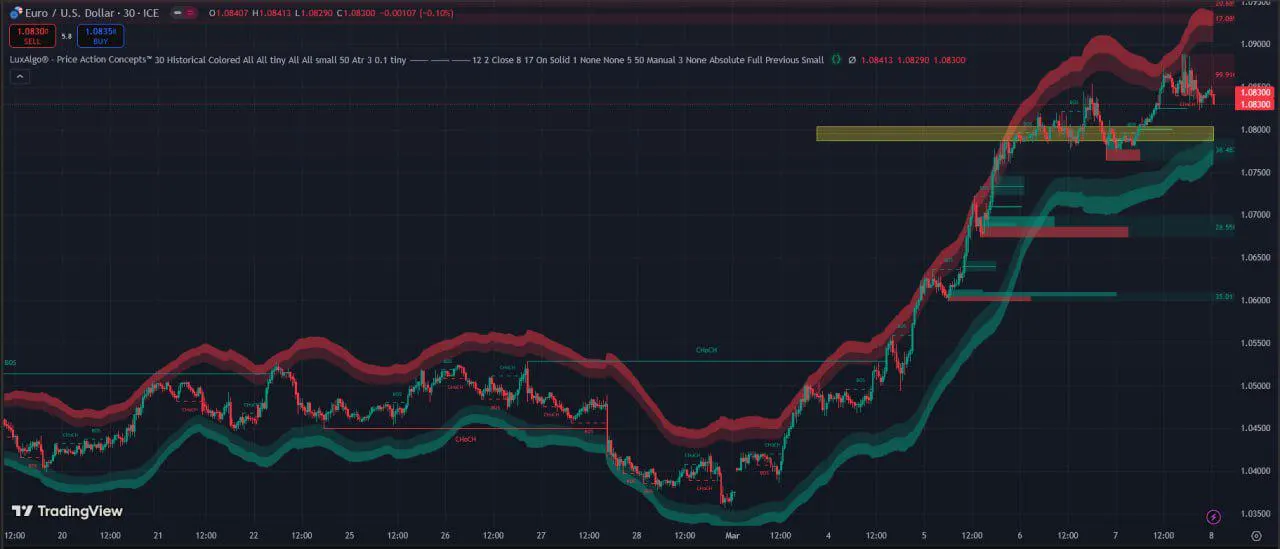Image resolution: width=1280 pixels, height=549 pixels.
Task: Click the teal CHoCH label above the long line
Action: pyautogui.click(x=707, y=351)
